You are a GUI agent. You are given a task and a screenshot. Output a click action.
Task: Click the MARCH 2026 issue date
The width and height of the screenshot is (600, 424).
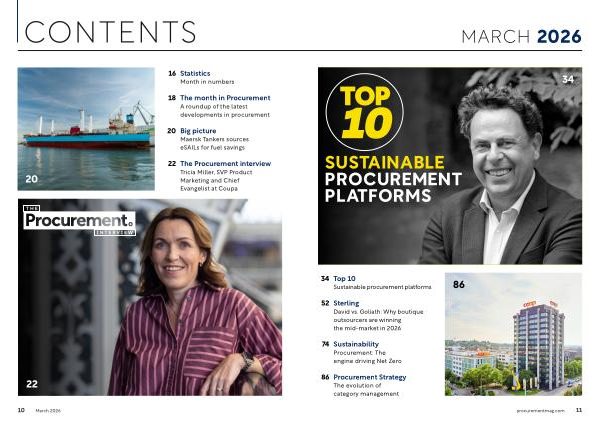520,37
